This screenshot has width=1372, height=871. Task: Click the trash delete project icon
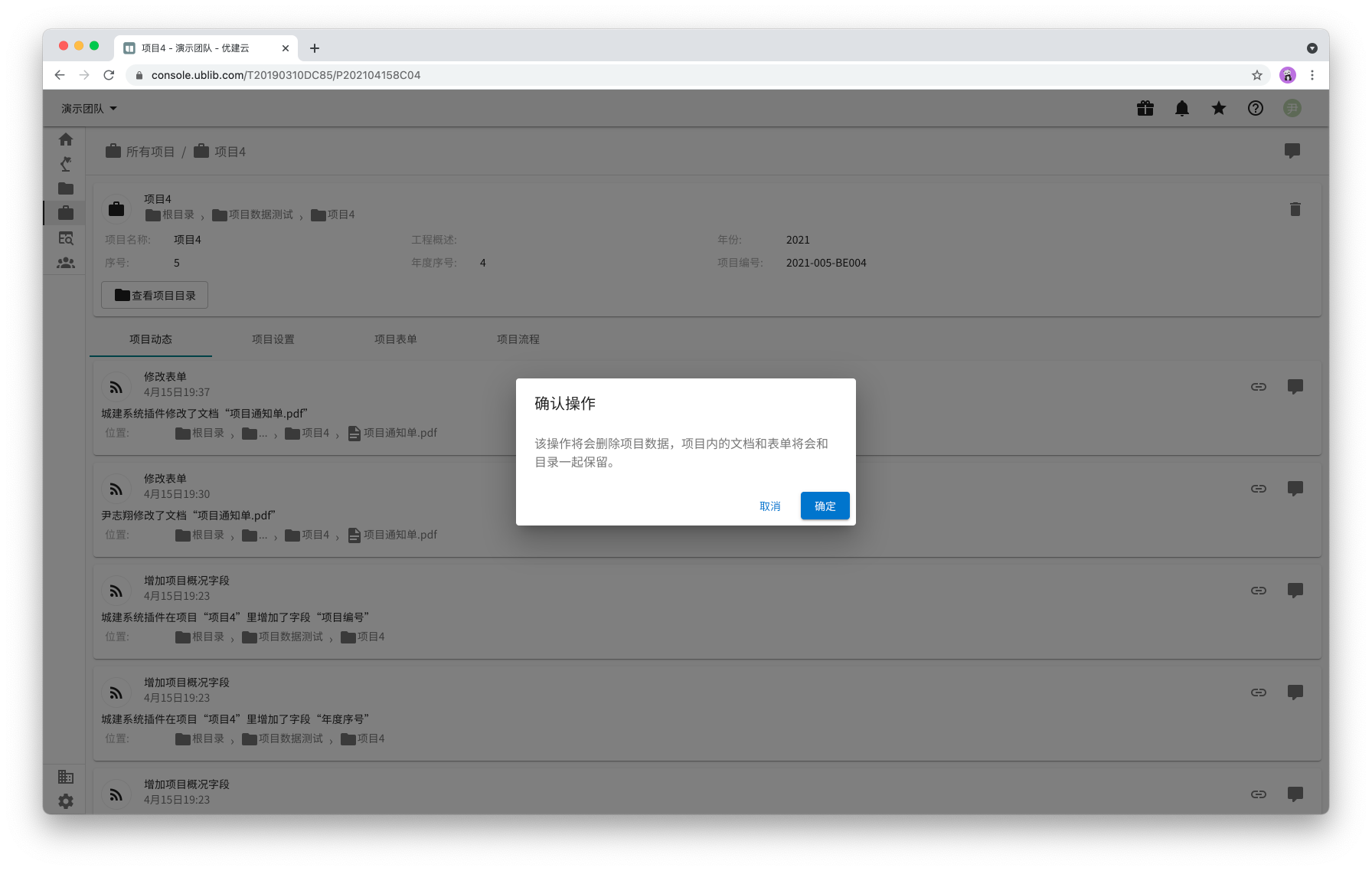(x=1295, y=209)
